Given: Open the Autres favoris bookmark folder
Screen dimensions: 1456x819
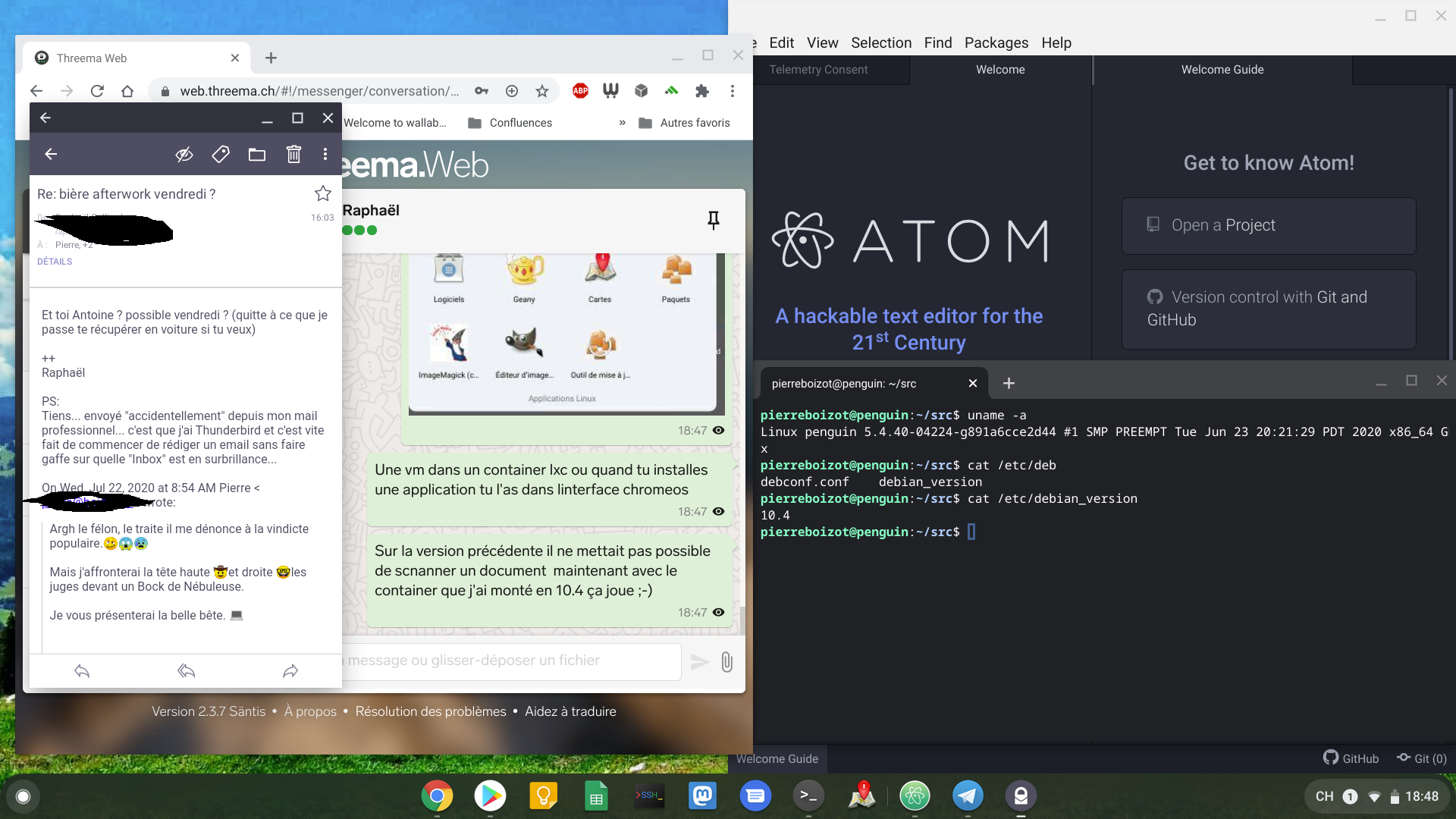Looking at the screenshot, I should pos(684,123).
